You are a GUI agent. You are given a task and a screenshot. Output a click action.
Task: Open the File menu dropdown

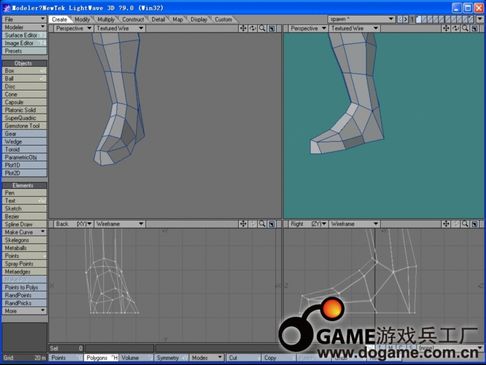tap(24, 19)
